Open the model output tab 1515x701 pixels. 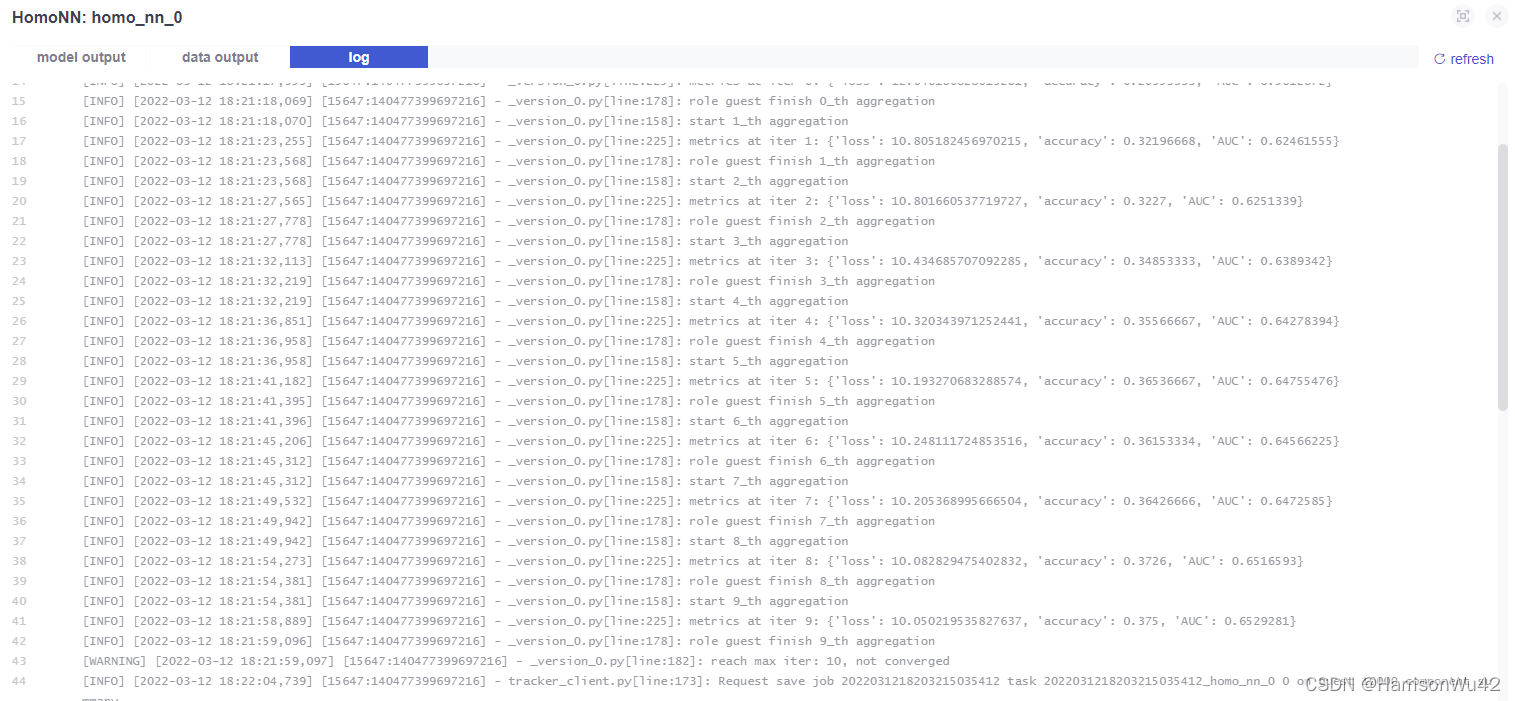click(x=81, y=57)
